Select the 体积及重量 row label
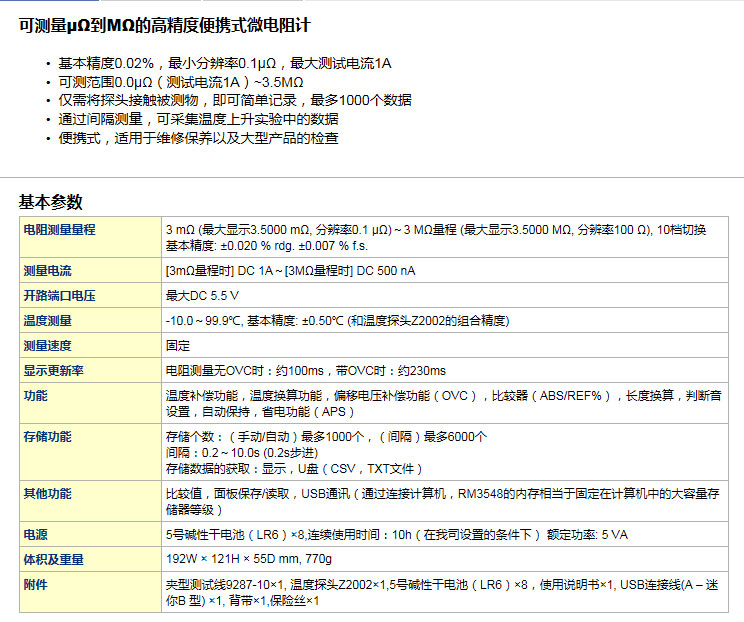 (53, 560)
